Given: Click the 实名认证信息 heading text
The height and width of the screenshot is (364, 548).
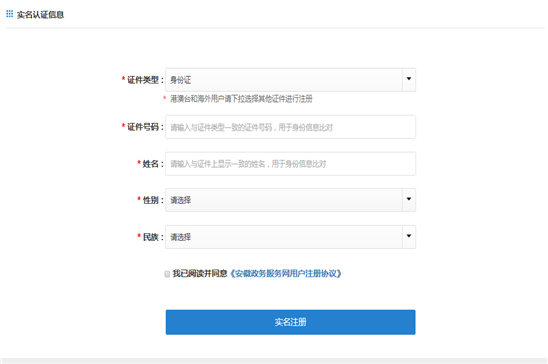Looking at the screenshot, I should pos(40,15).
